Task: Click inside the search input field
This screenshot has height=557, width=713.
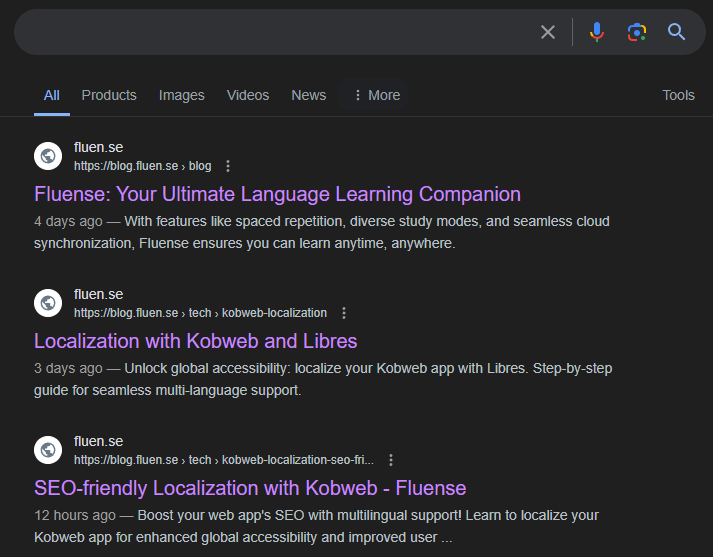Action: 270,32
